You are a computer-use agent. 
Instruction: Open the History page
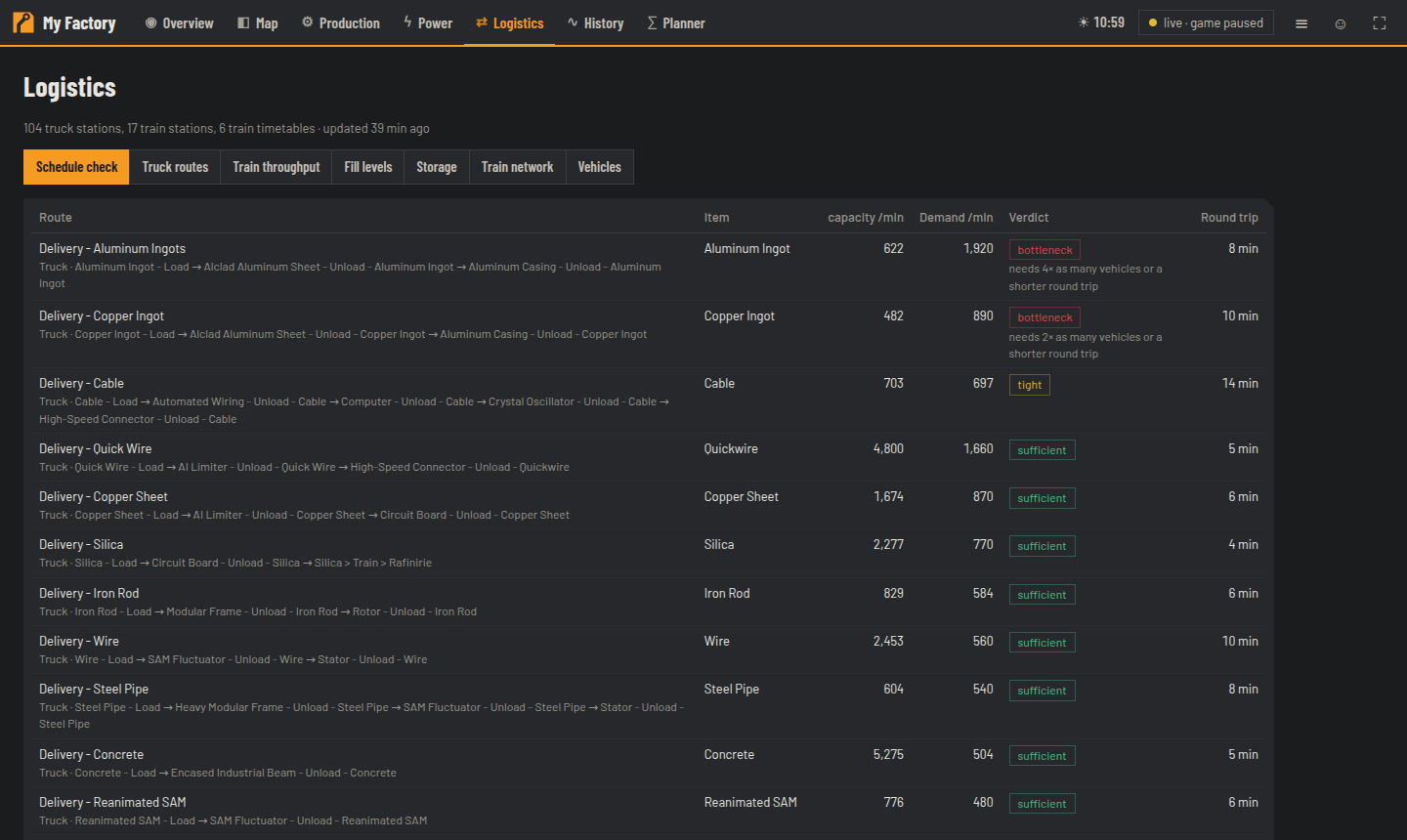(x=595, y=23)
